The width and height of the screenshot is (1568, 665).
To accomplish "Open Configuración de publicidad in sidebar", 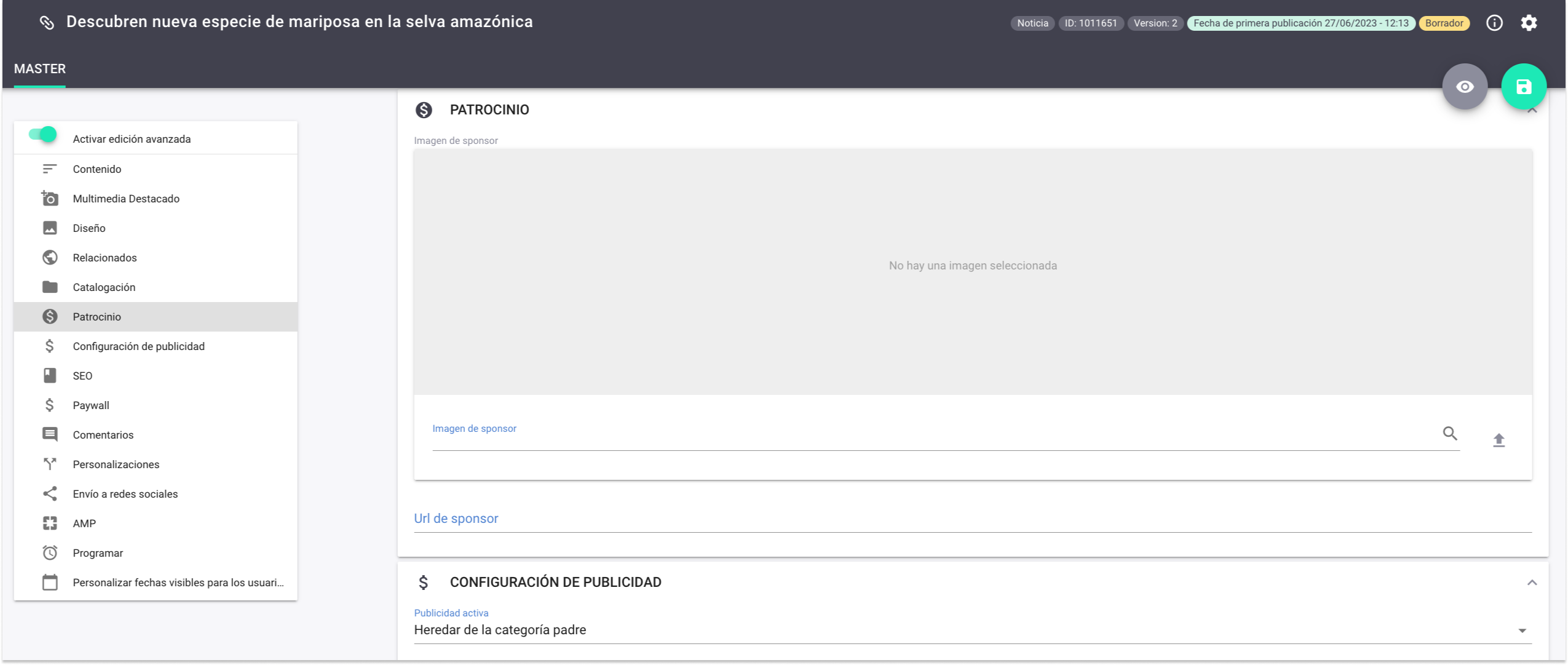I will pos(156,346).
